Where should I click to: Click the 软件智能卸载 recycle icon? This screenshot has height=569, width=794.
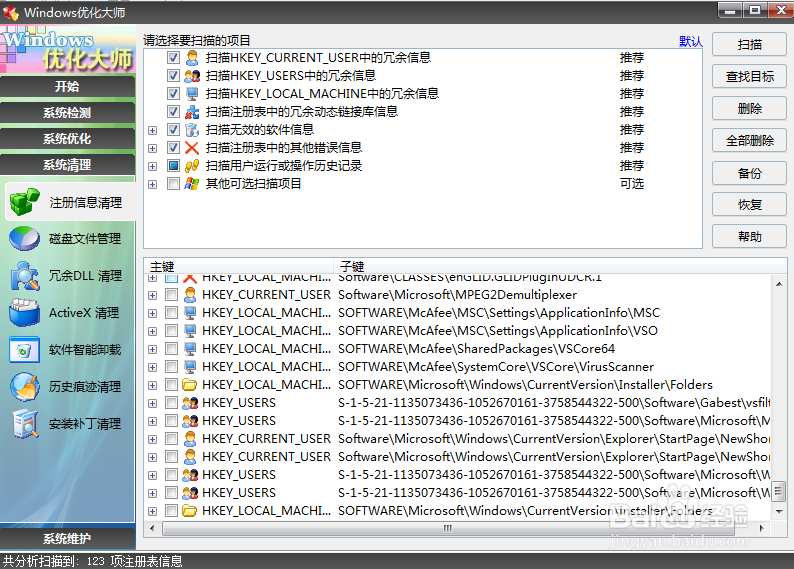[24, 350]
